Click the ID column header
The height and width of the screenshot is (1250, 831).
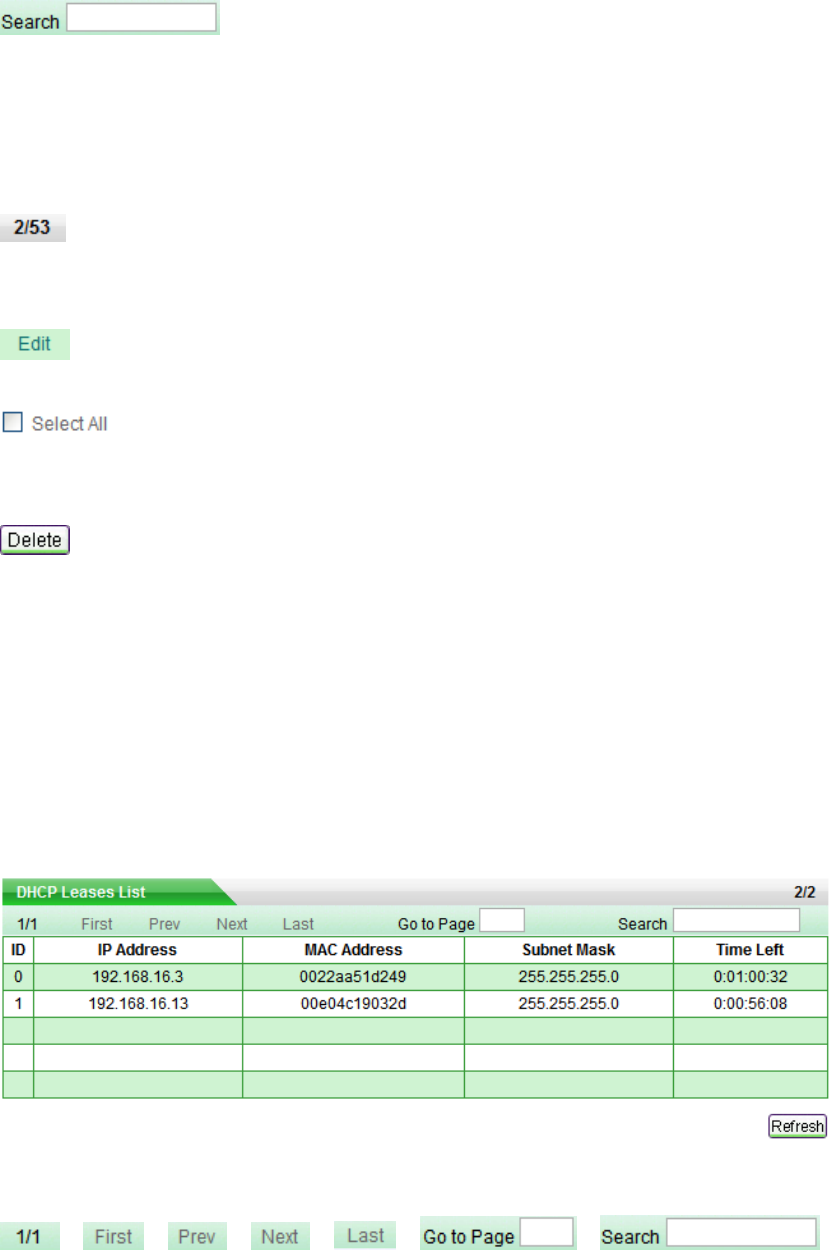click(18, 950)
